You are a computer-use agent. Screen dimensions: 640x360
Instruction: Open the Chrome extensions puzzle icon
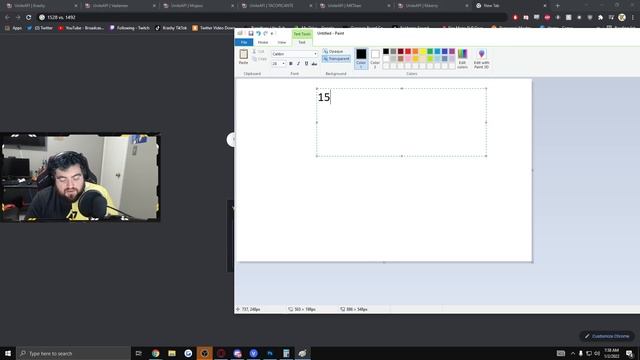pos(600,18)
